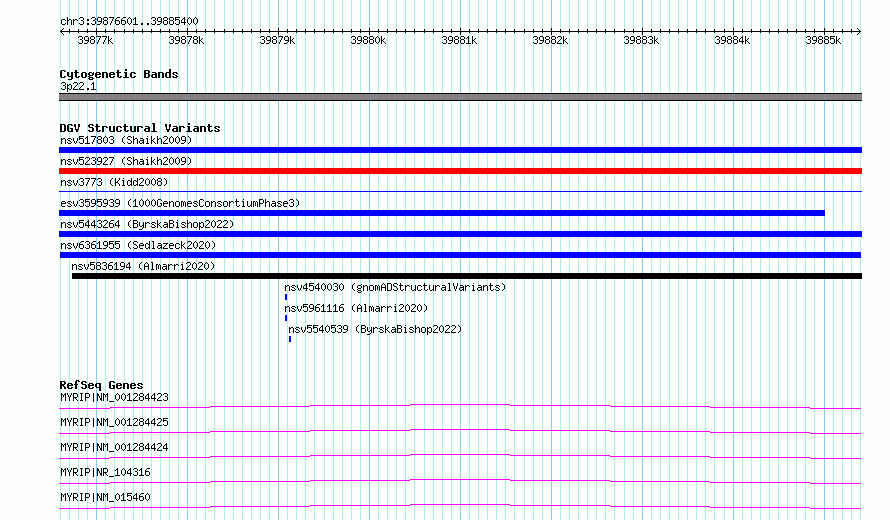The image size is (890, 520).
Task: Click the 39883k ruler tick label
Action: coord(641,40)
